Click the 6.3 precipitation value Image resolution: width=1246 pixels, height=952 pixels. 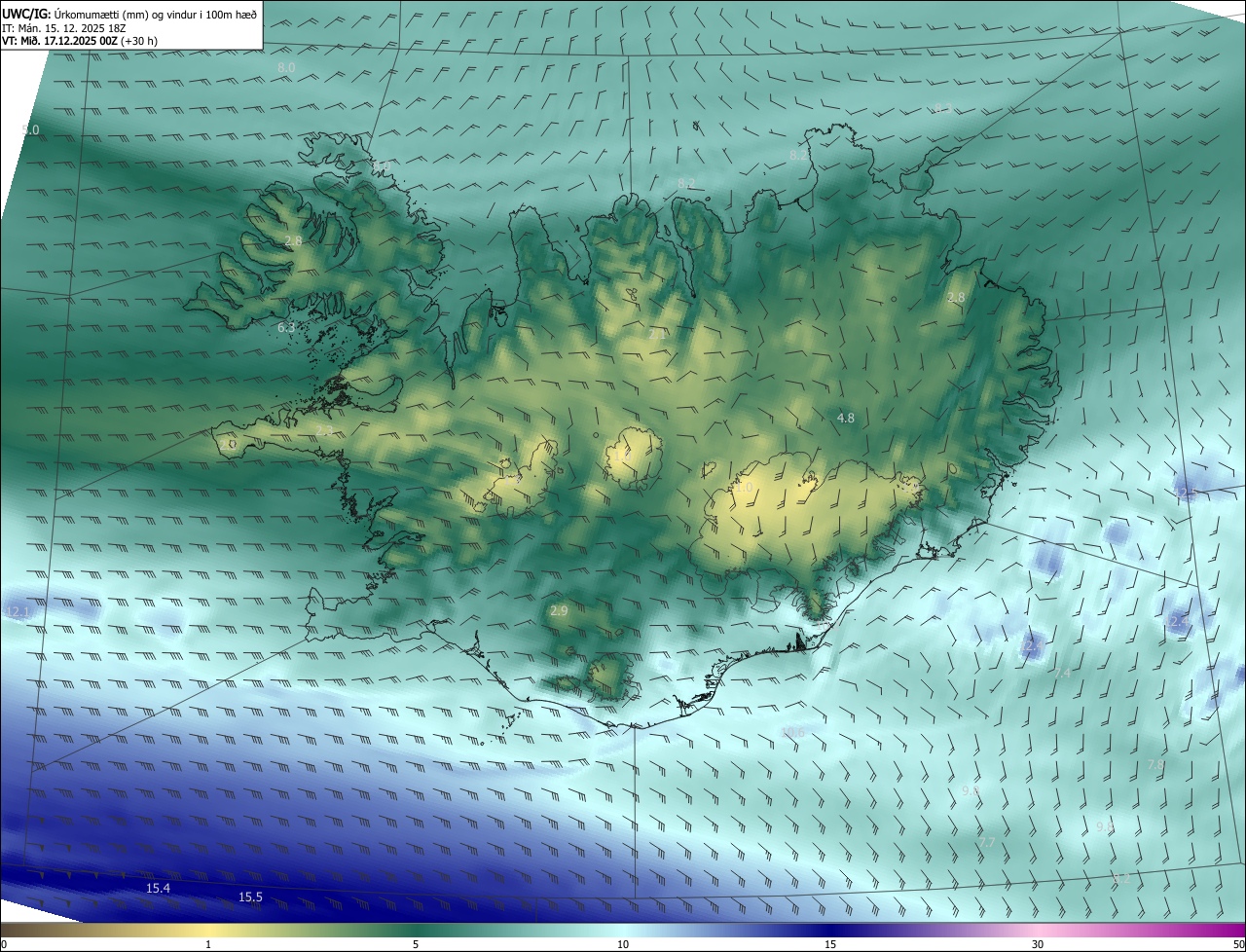pyautogui.click(x=286, y=328)
